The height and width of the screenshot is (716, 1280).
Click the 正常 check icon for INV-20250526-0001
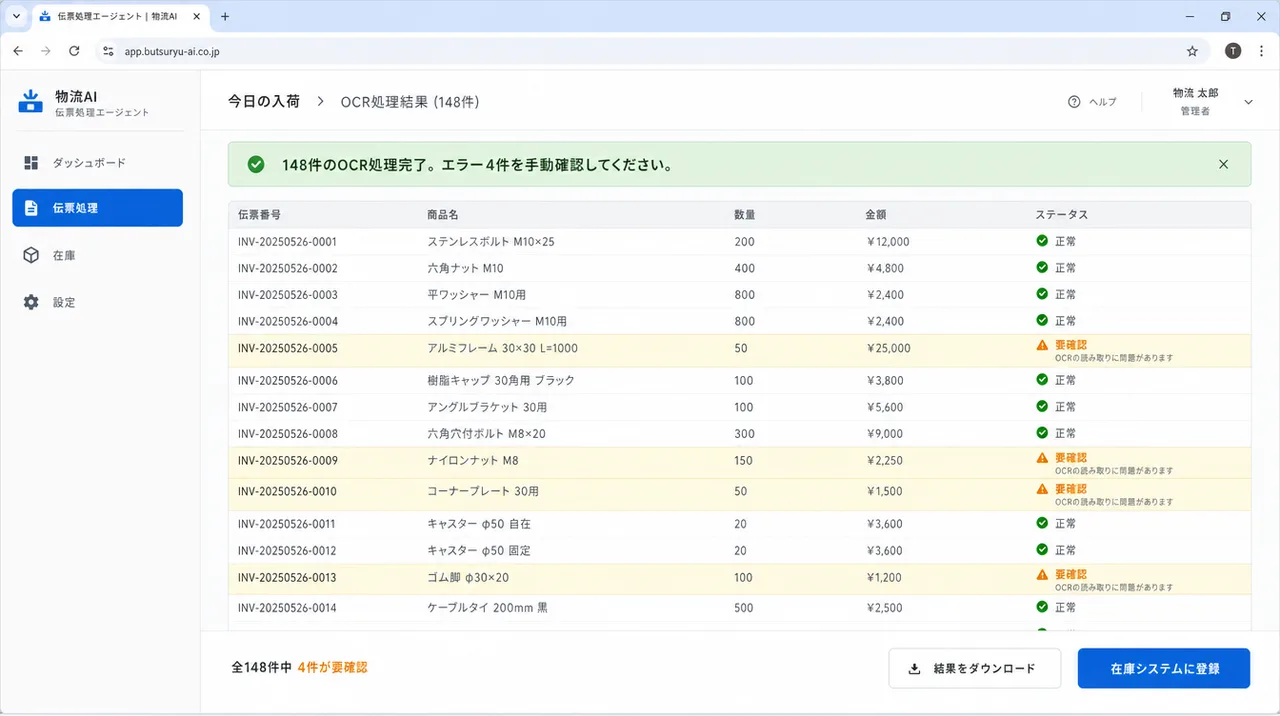point(1042,241)
